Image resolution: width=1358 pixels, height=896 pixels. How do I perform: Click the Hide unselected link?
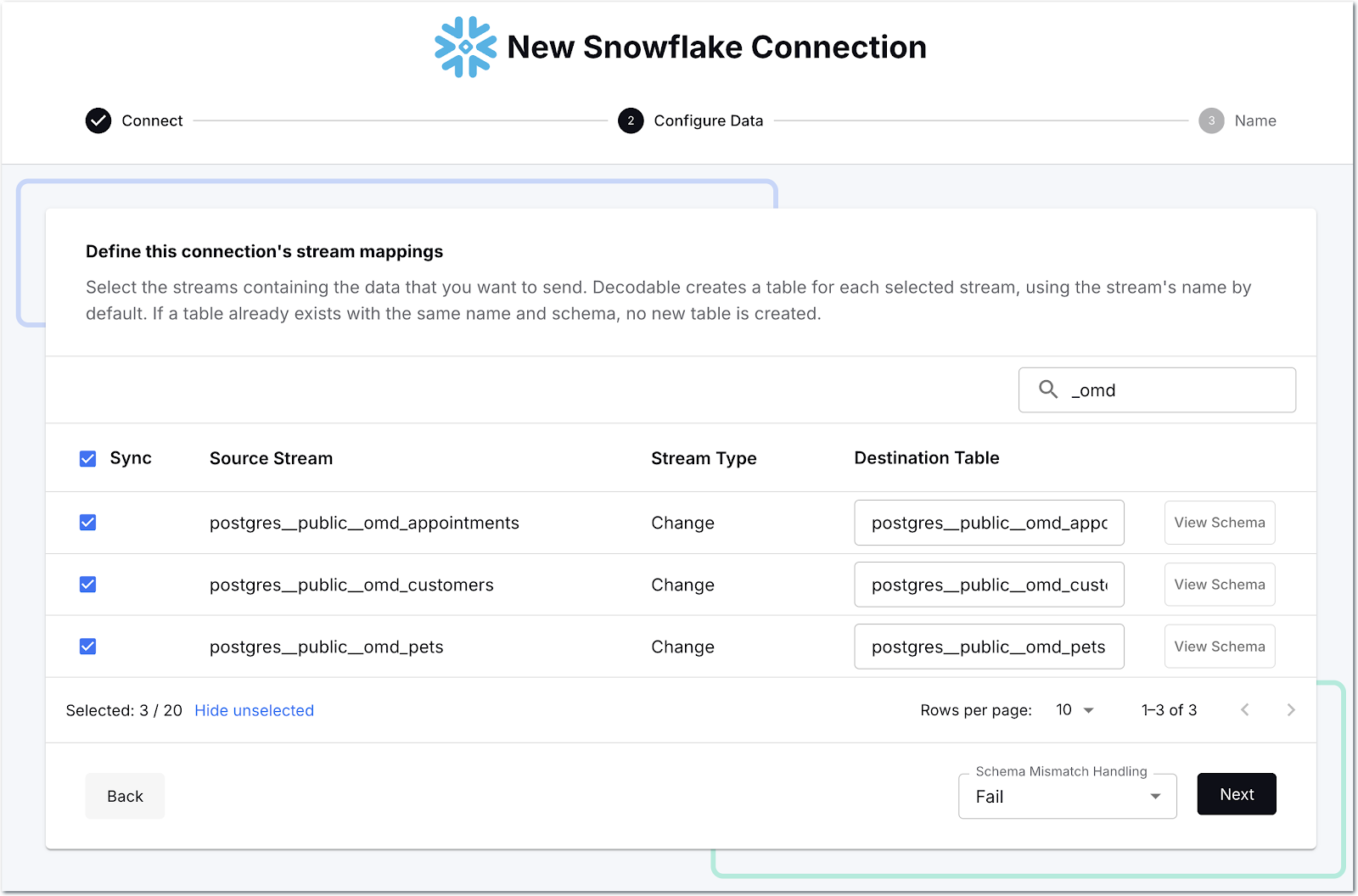(x=254, y=710)
